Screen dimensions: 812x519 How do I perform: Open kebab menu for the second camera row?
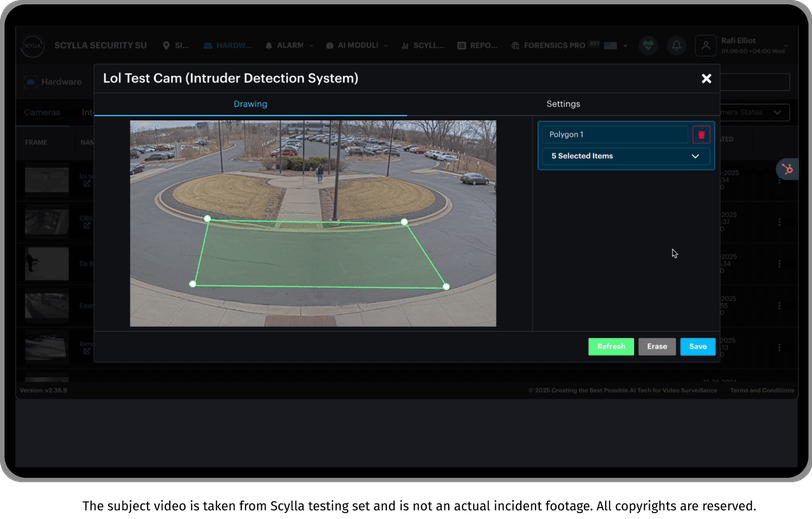tap(779, 222)
